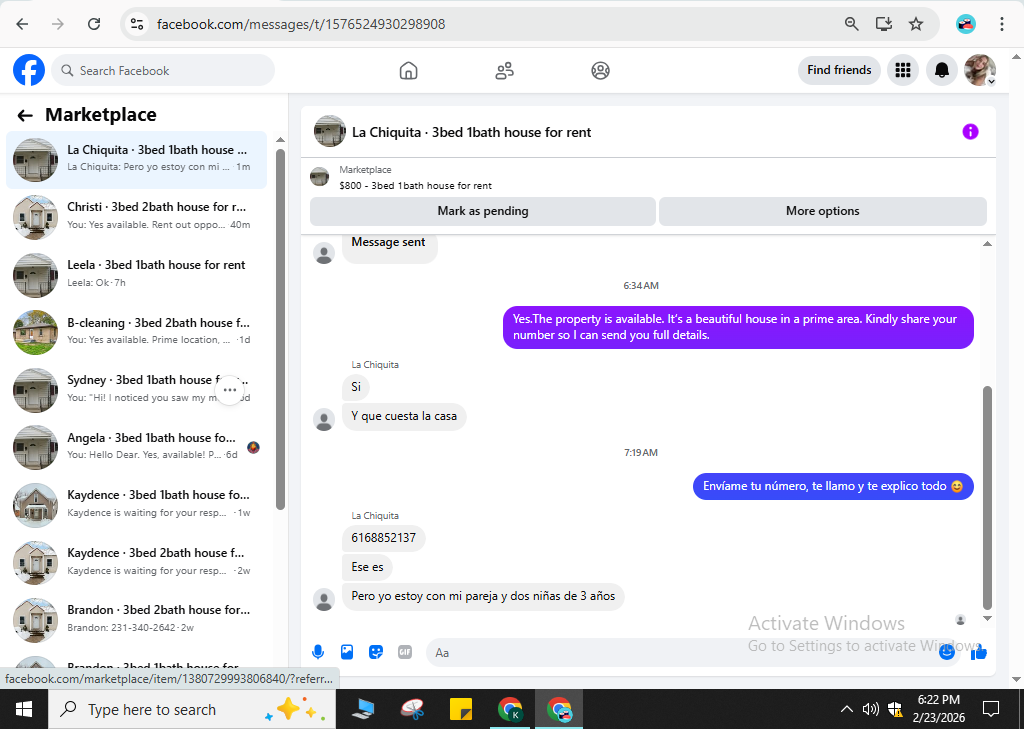This screenshot has height=729, width=1024.
Task: Choose a sticker icon in composer
Action: (376, 652)
